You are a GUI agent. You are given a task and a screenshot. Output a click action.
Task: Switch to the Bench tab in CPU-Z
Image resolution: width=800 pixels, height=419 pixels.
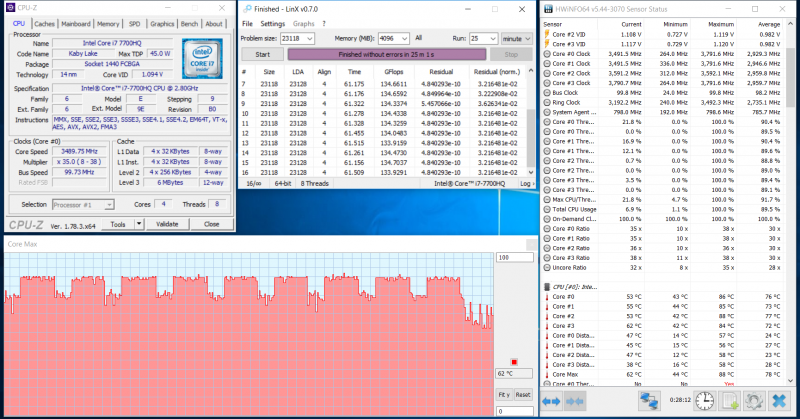pos(189,24)
